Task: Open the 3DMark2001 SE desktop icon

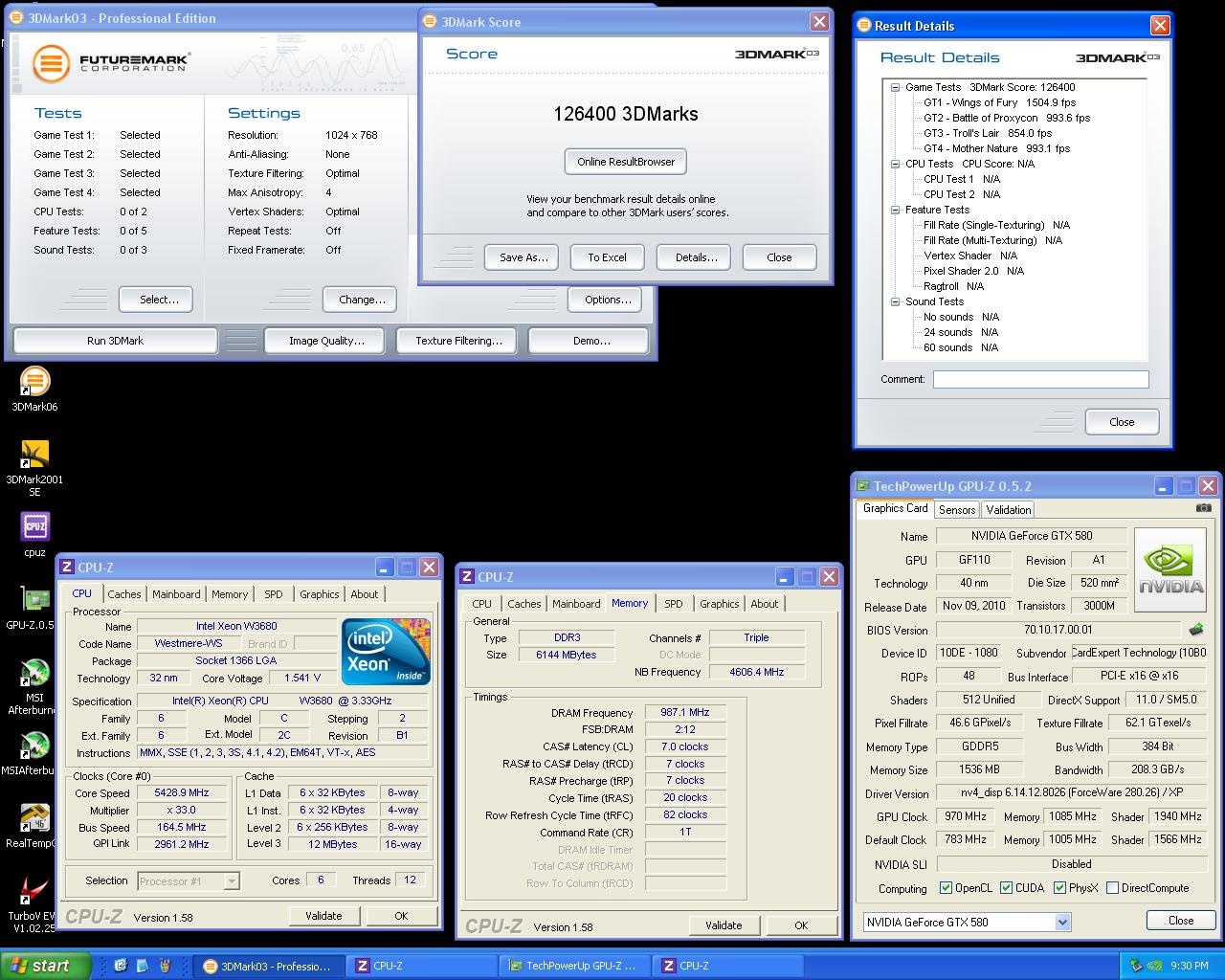Action: click(x=34, y=455)
